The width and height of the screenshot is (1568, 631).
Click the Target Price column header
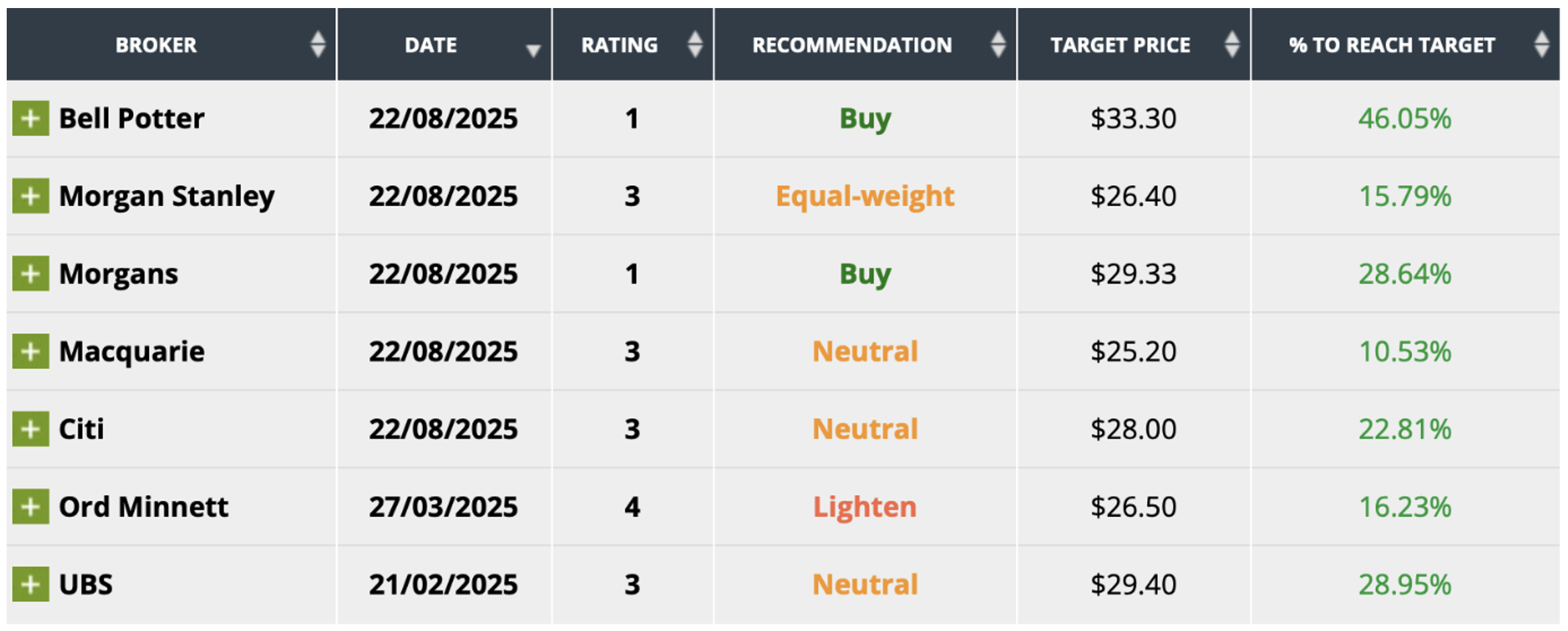(x=1120, y=45)
